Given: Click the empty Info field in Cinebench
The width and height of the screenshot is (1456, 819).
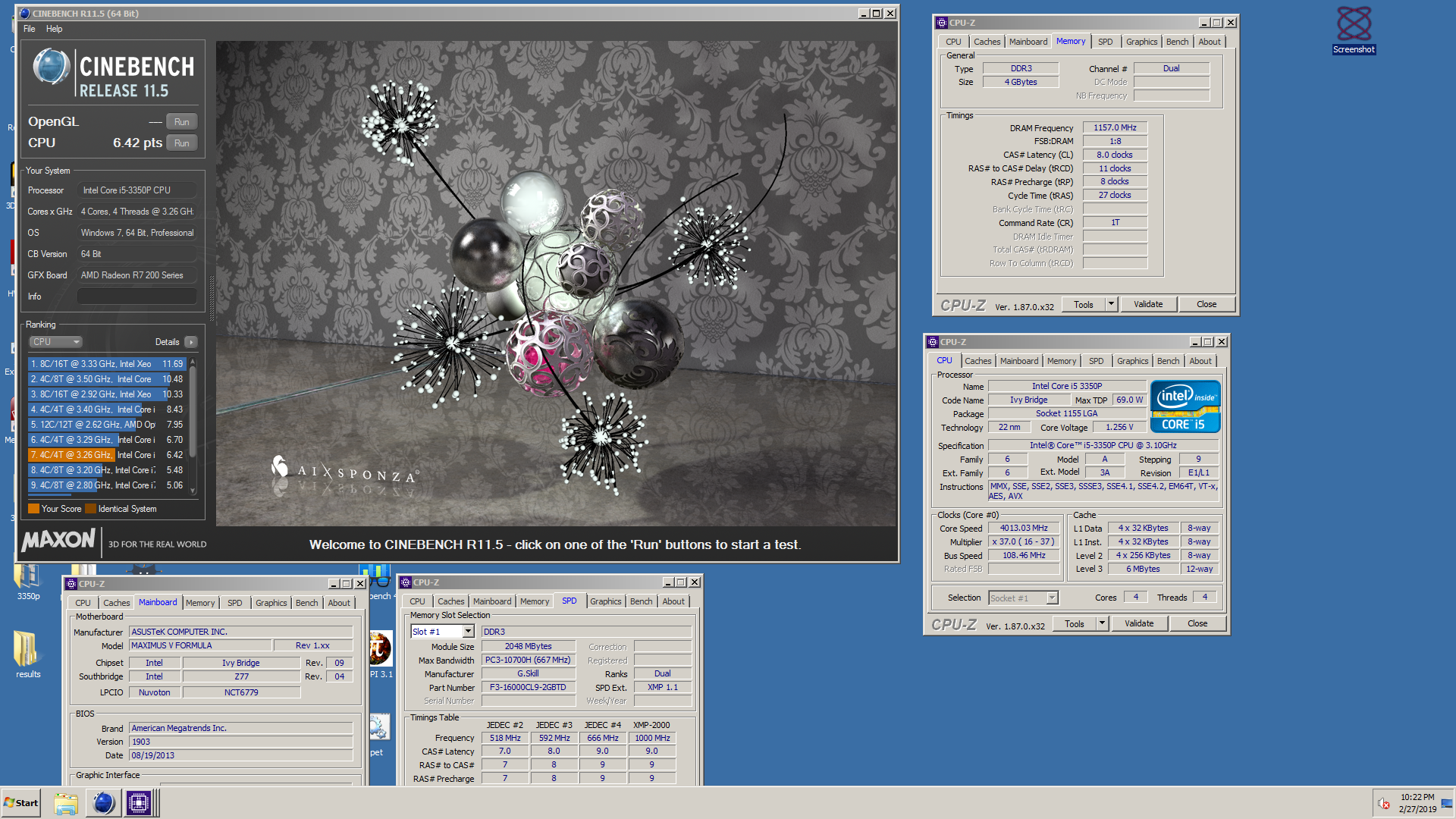Looking at the screenshot, I should (x=137, y=297).
